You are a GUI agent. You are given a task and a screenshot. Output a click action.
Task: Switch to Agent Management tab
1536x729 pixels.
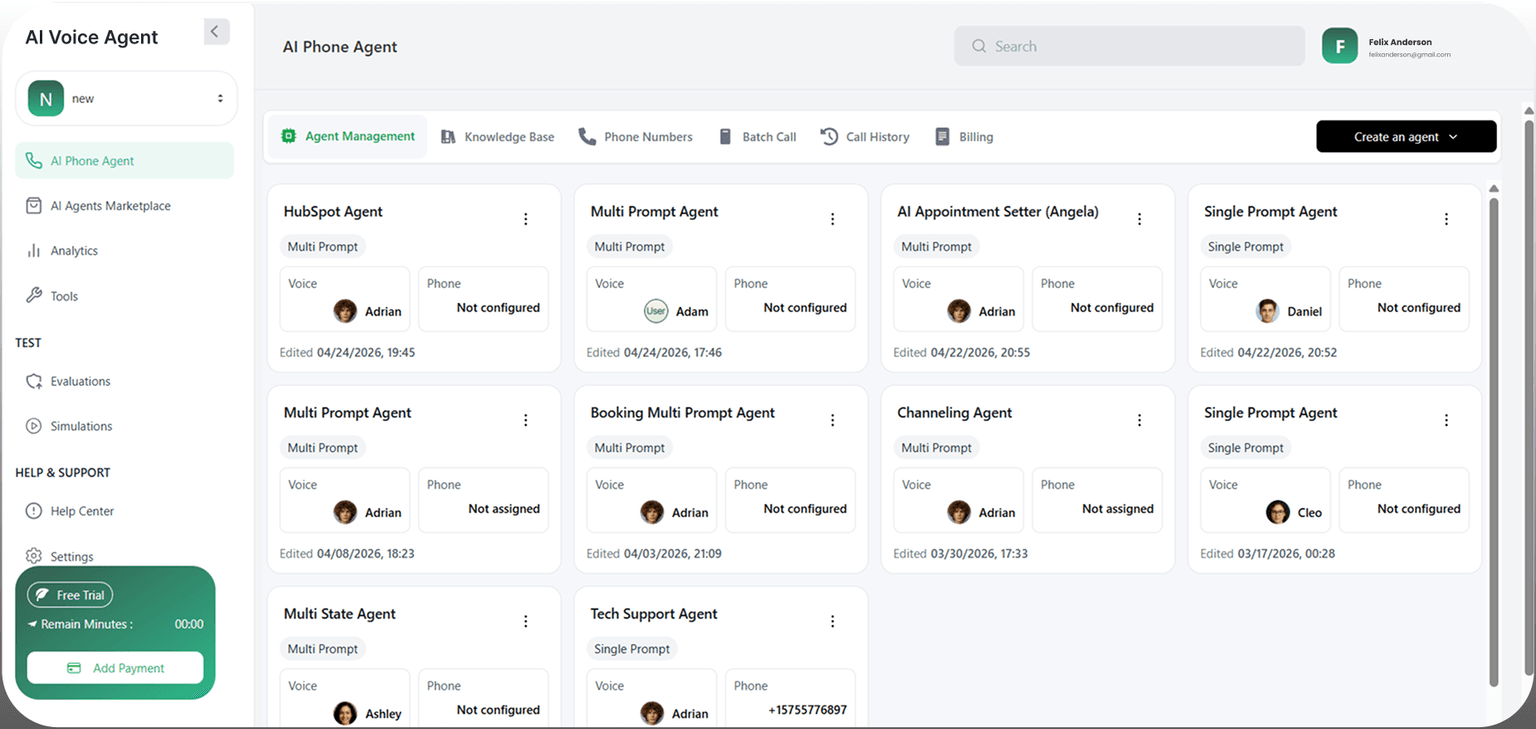[347, 137]
